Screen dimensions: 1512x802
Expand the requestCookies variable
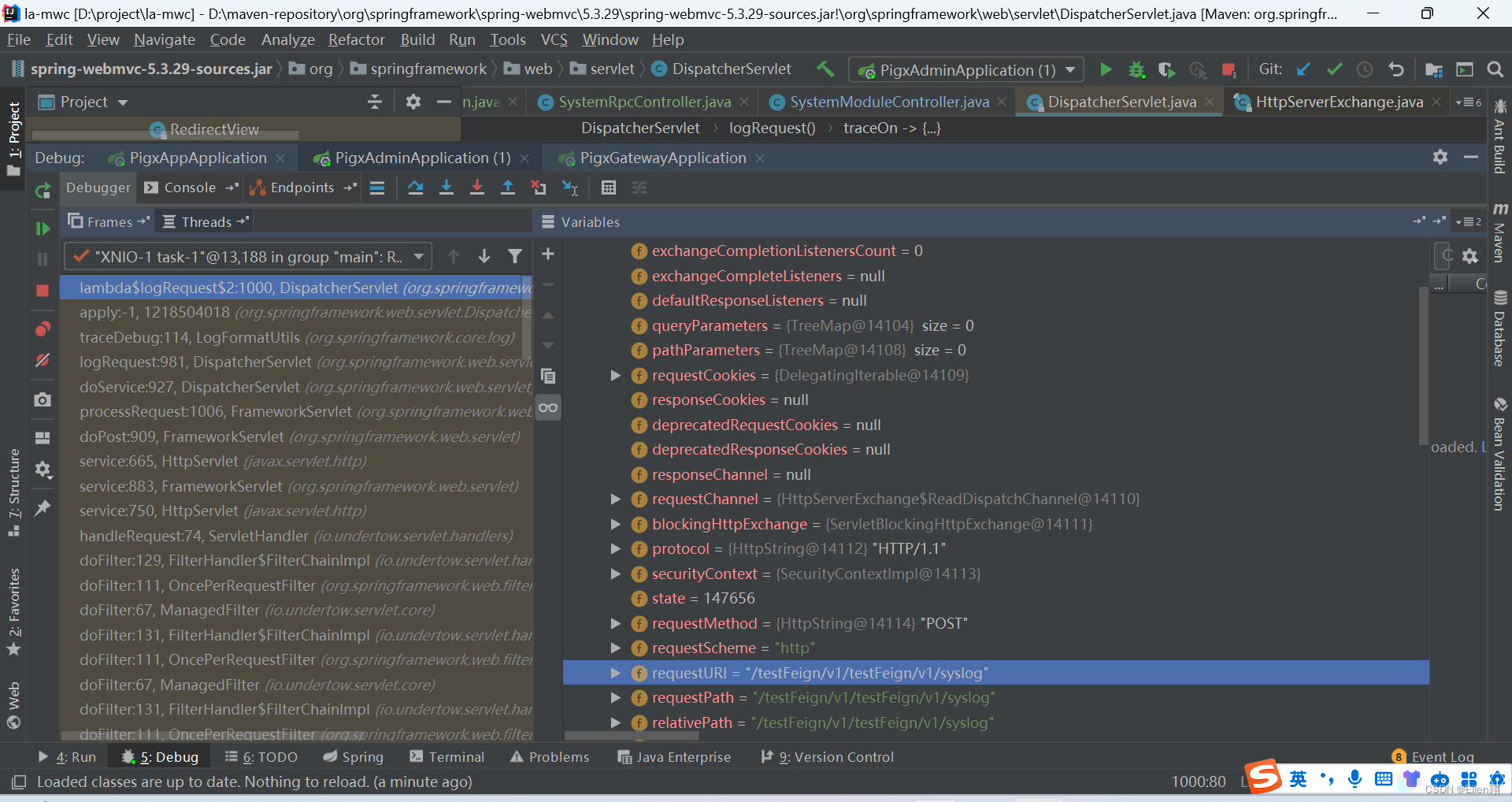click(615, 375)
